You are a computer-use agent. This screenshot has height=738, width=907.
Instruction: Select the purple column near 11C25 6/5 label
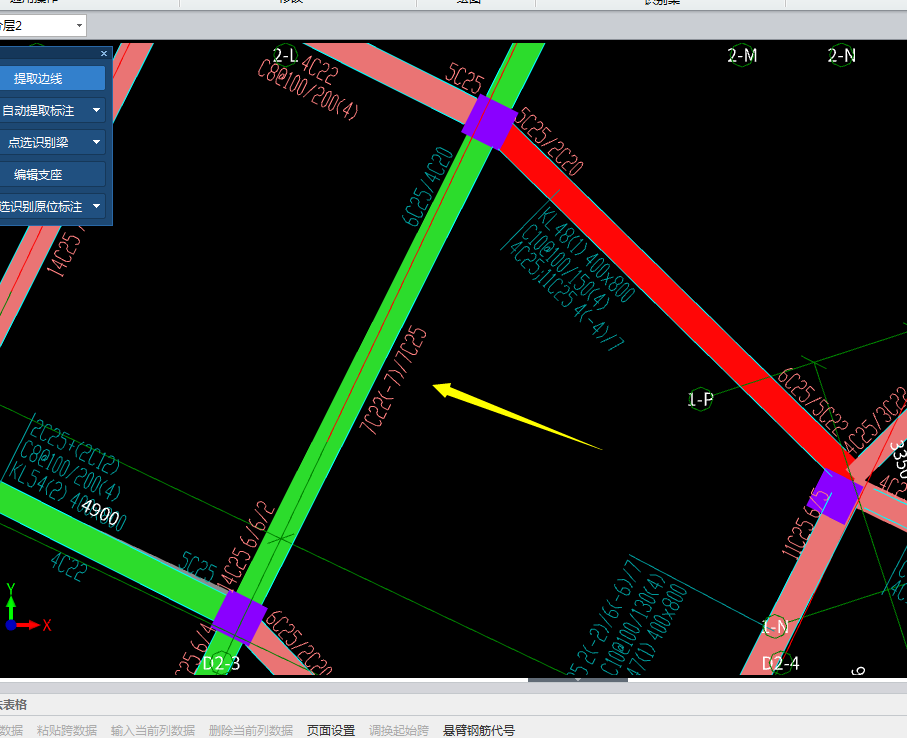click(x=836, y=497)
